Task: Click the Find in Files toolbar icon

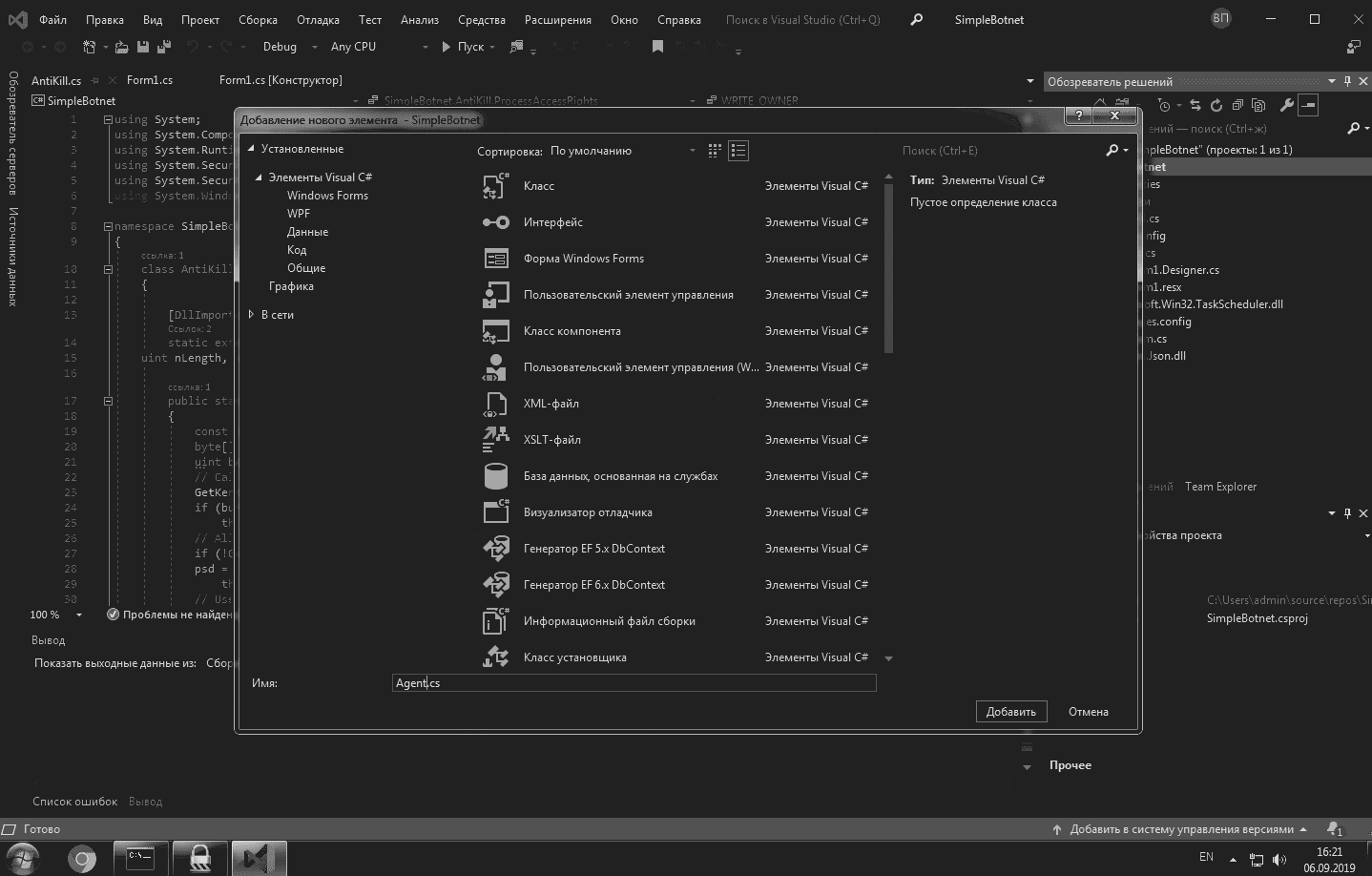Action: [x=516, y=47]
